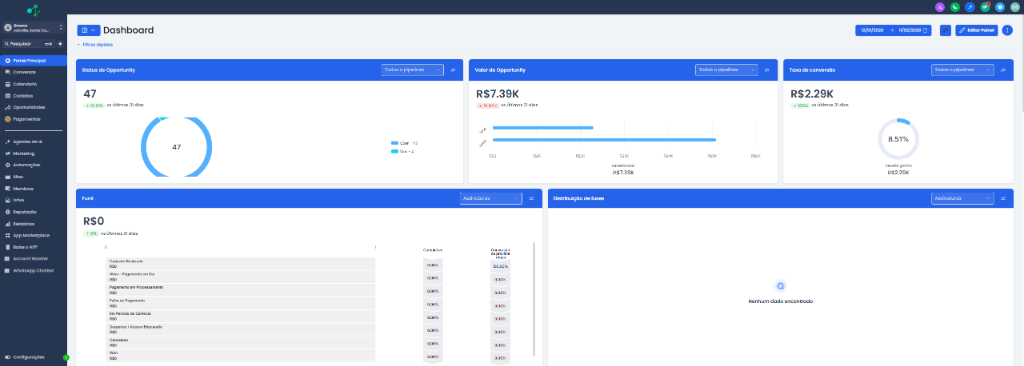
Task: Click the Relatórios bar chart icon
Action: (x=7, y=224)
